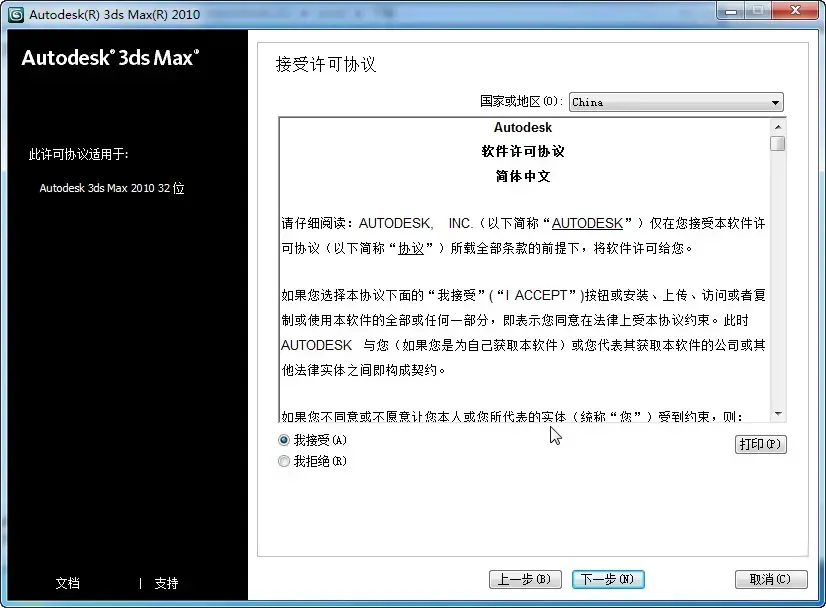The width and height of the screenshot is (826, 608).
Task: Click the 接受许可协议 heading
Action: 326,64
